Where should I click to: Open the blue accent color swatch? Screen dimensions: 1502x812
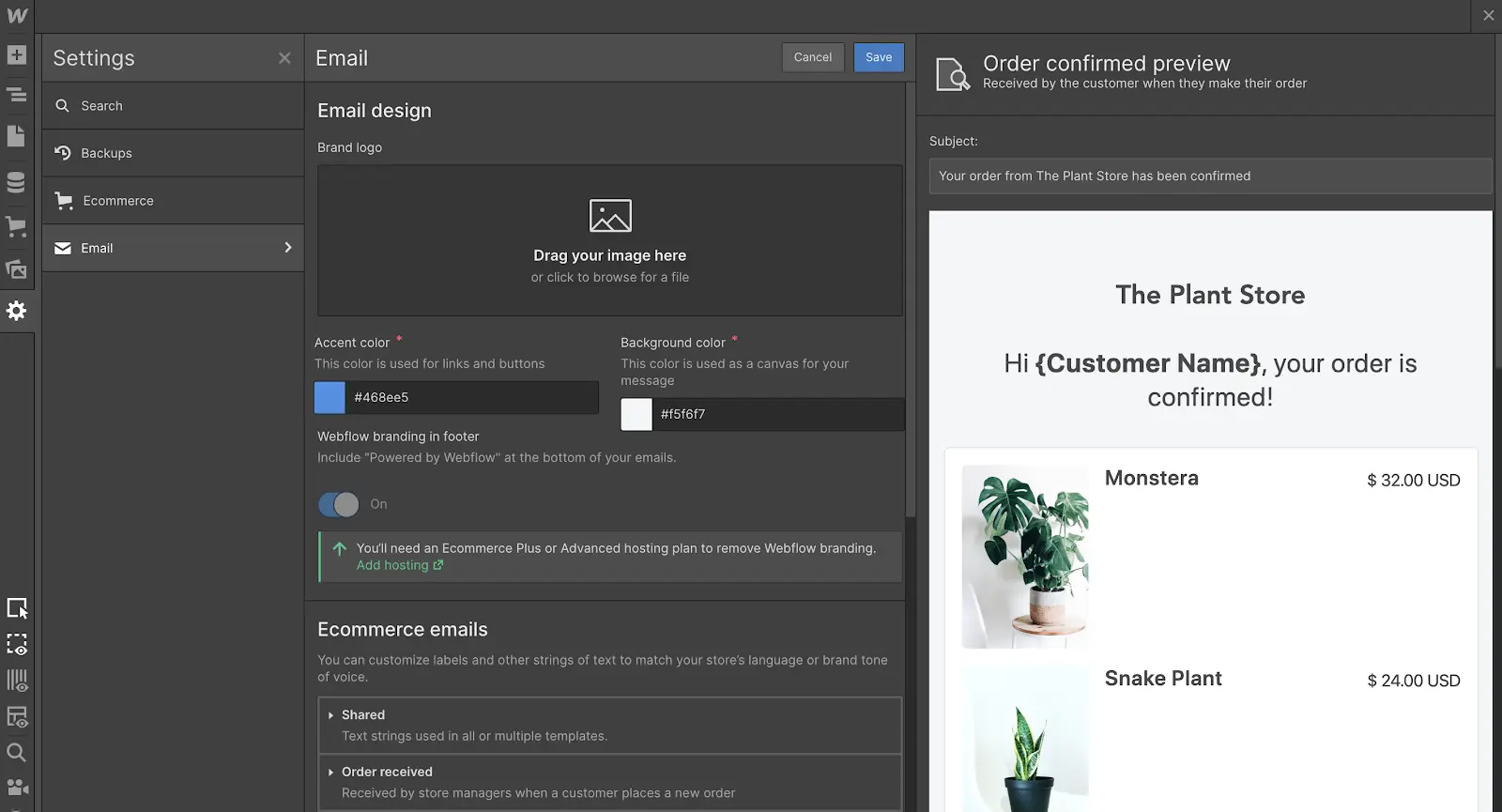pyautogui.click(x=330, y=397)
